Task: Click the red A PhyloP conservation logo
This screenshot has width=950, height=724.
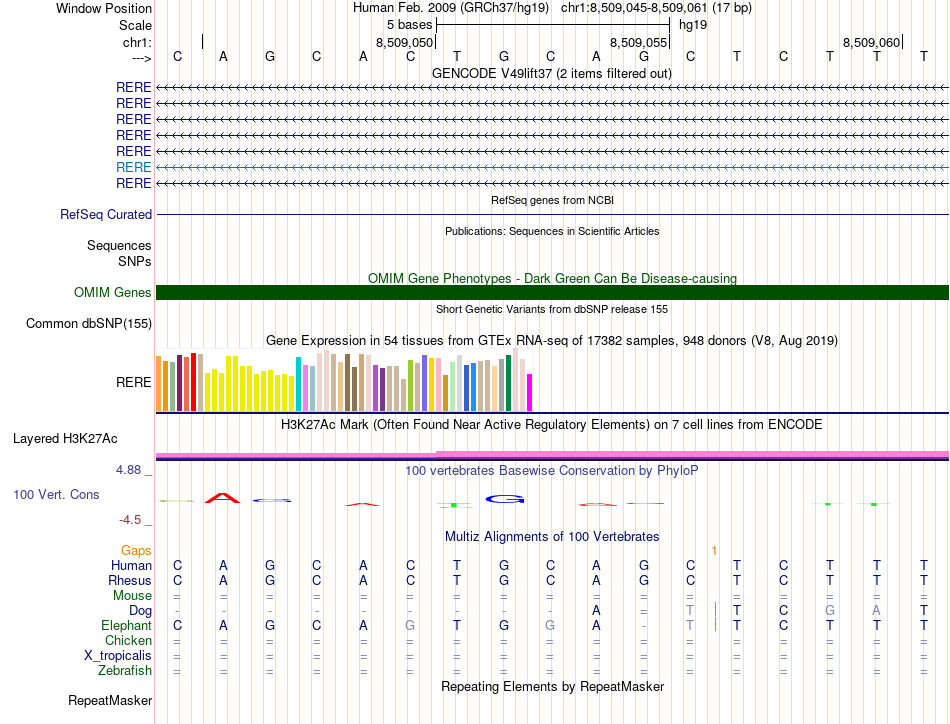Action: pyautogui.click(x=222, y=499)
